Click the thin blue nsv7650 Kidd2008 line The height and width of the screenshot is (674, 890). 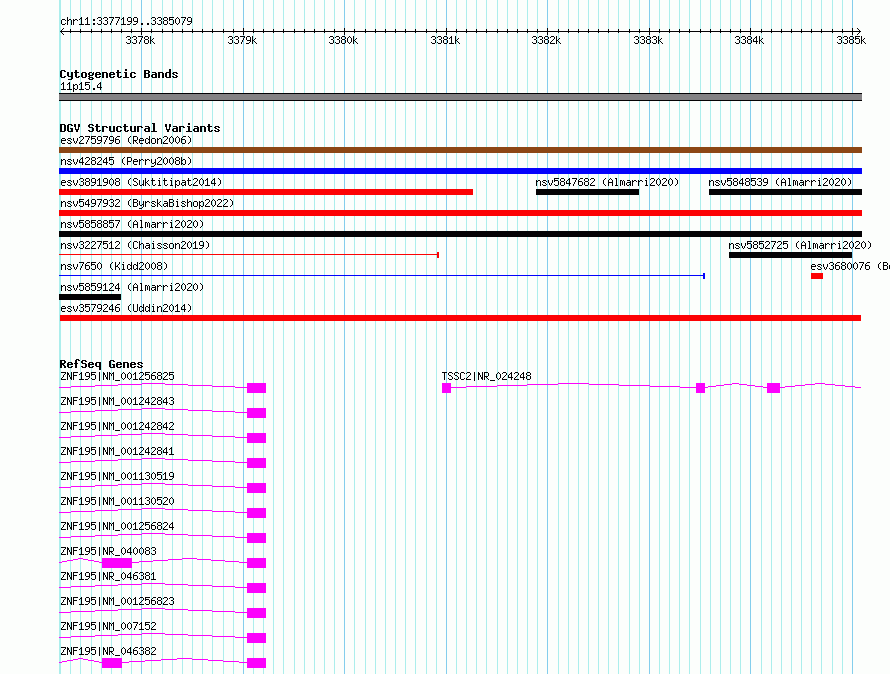pyautogui.click(x=382, y=276)
